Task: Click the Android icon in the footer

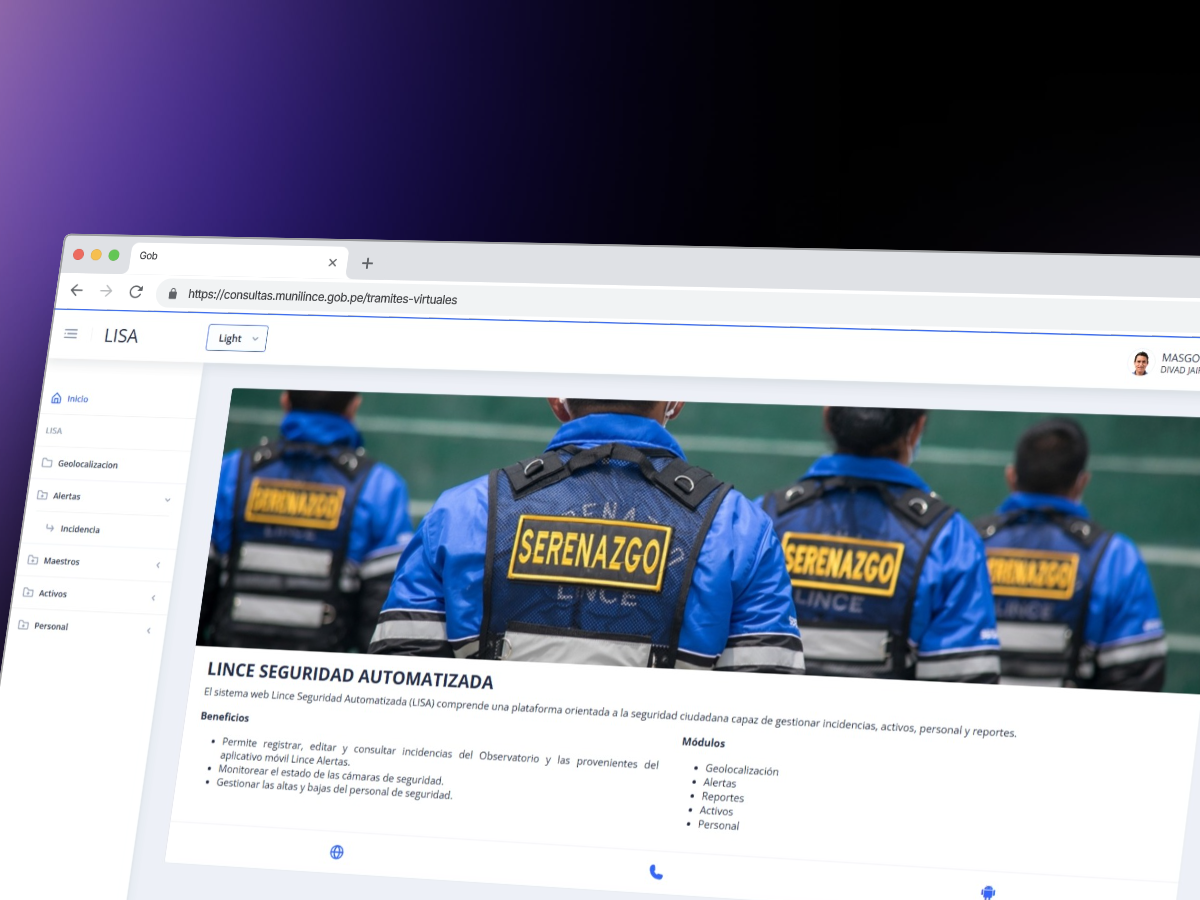Action: (x=988, y=892)
